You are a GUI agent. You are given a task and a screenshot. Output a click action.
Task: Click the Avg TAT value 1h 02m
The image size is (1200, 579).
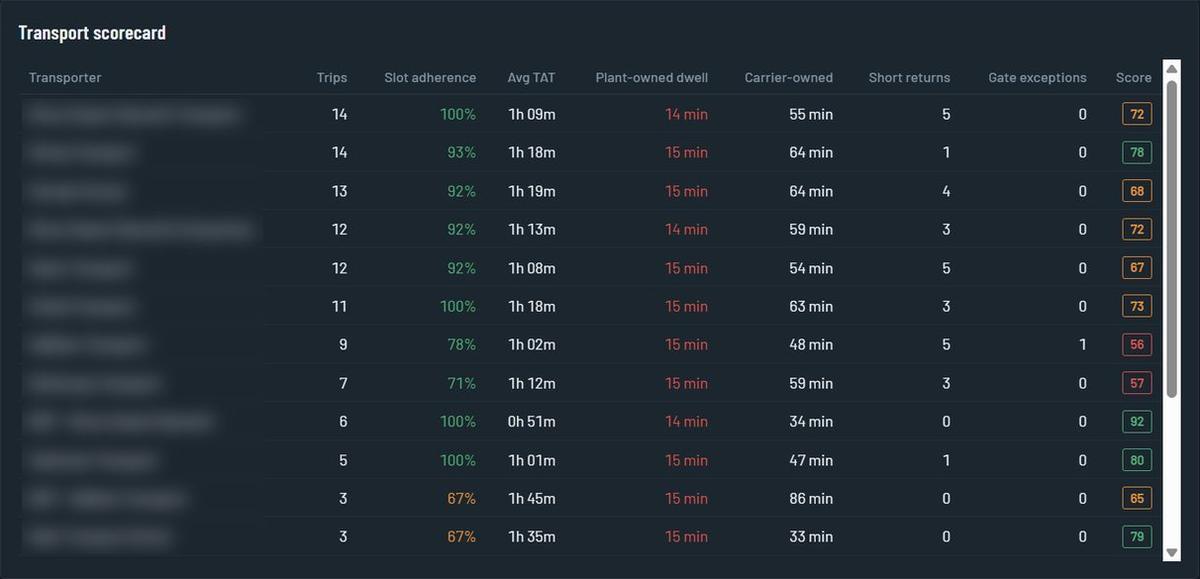click(531, 345)
